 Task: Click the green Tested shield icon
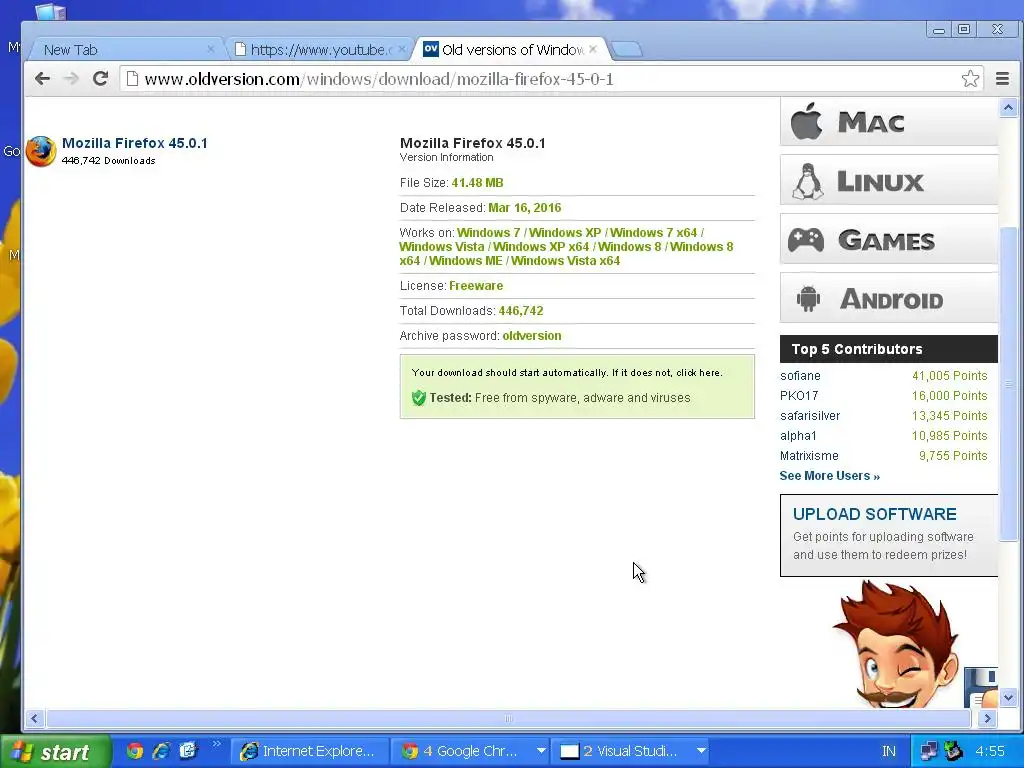[x=419, y=398]
